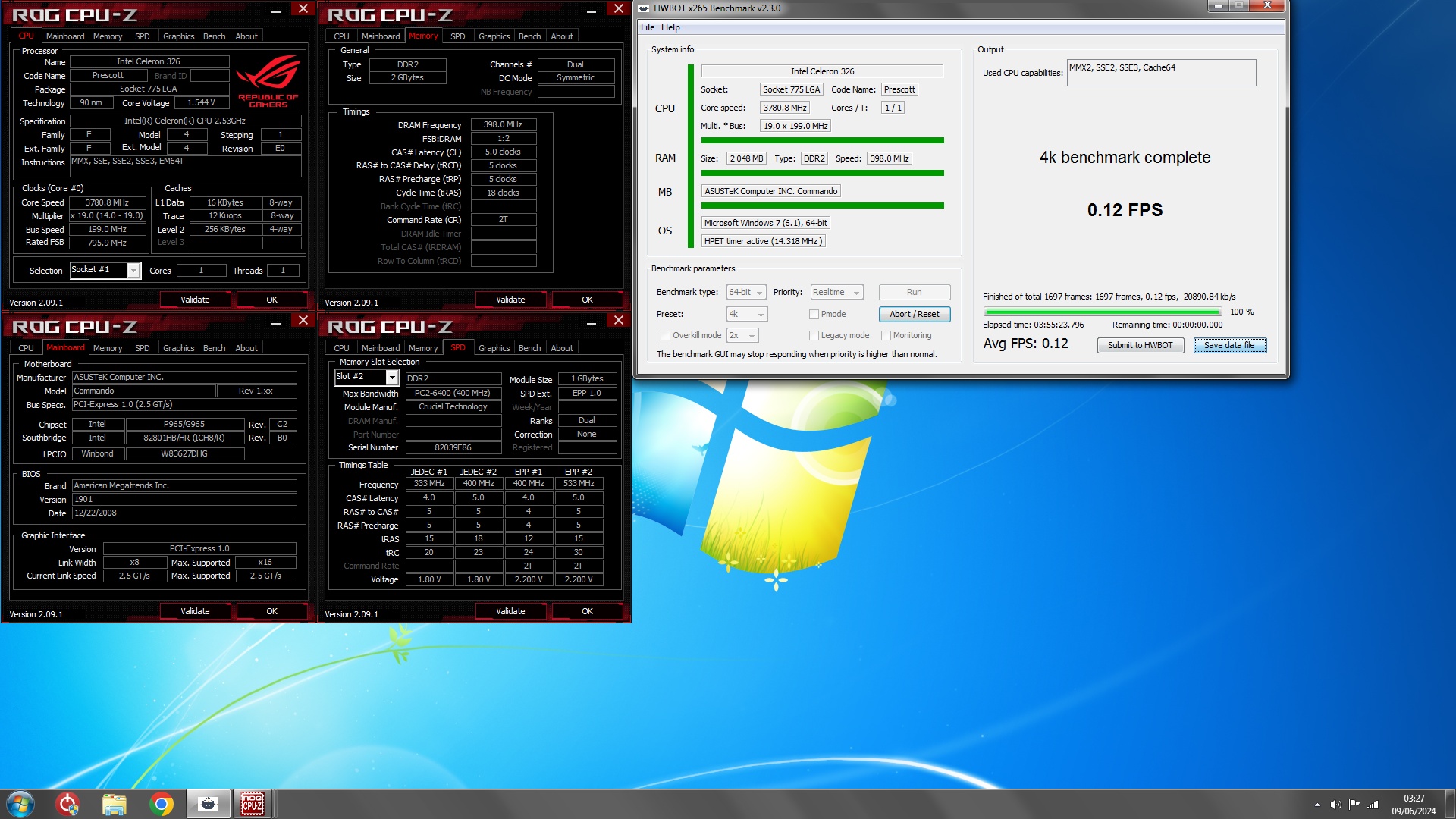This screenshot has height=819, width=1456.
Task: Click the HPET timer active field
Action: (x=762, y=241)
